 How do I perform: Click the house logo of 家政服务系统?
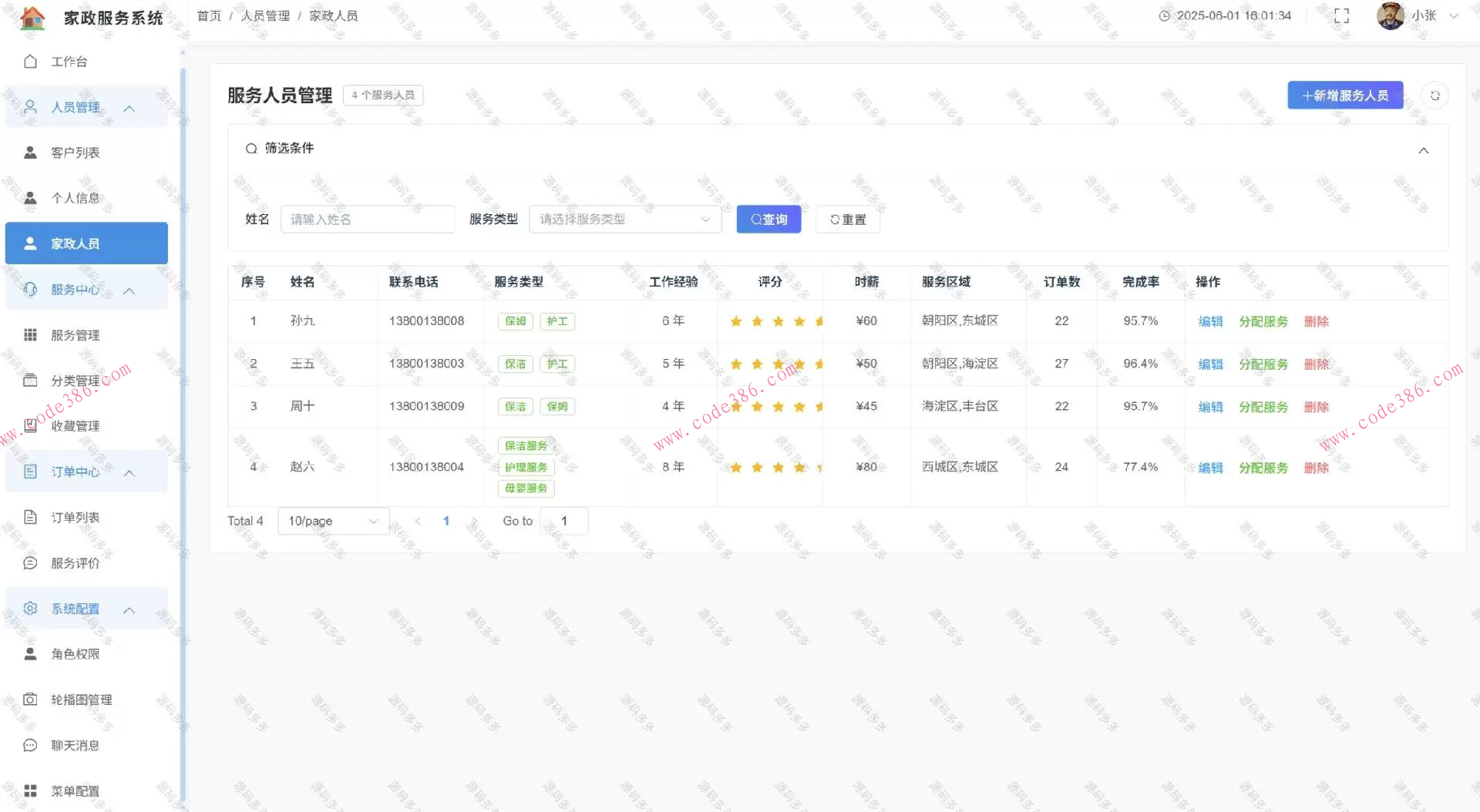pyautogui.click(x=32, y=17)
